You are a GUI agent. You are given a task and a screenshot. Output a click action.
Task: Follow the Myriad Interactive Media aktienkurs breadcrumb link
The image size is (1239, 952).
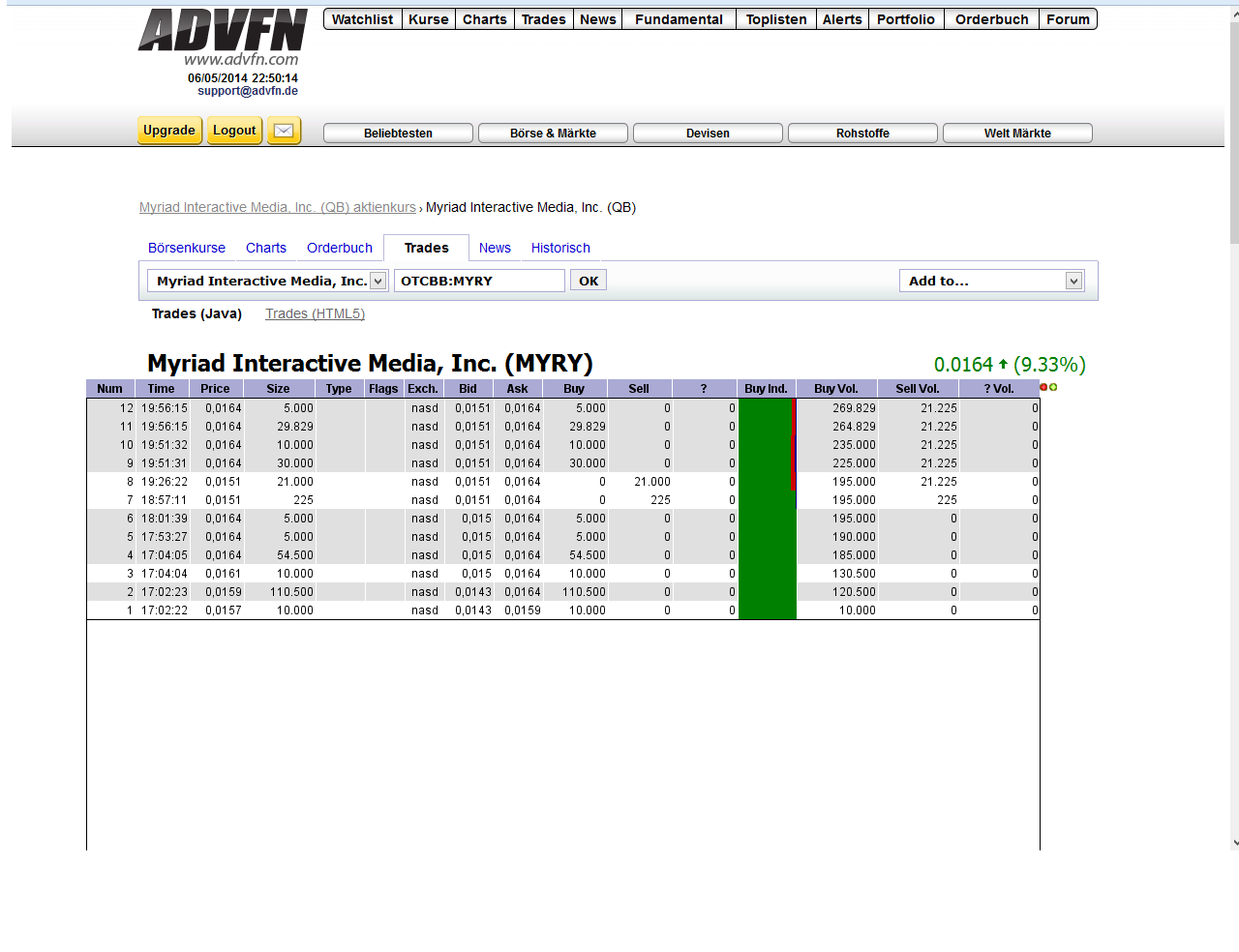pos(278,207)
